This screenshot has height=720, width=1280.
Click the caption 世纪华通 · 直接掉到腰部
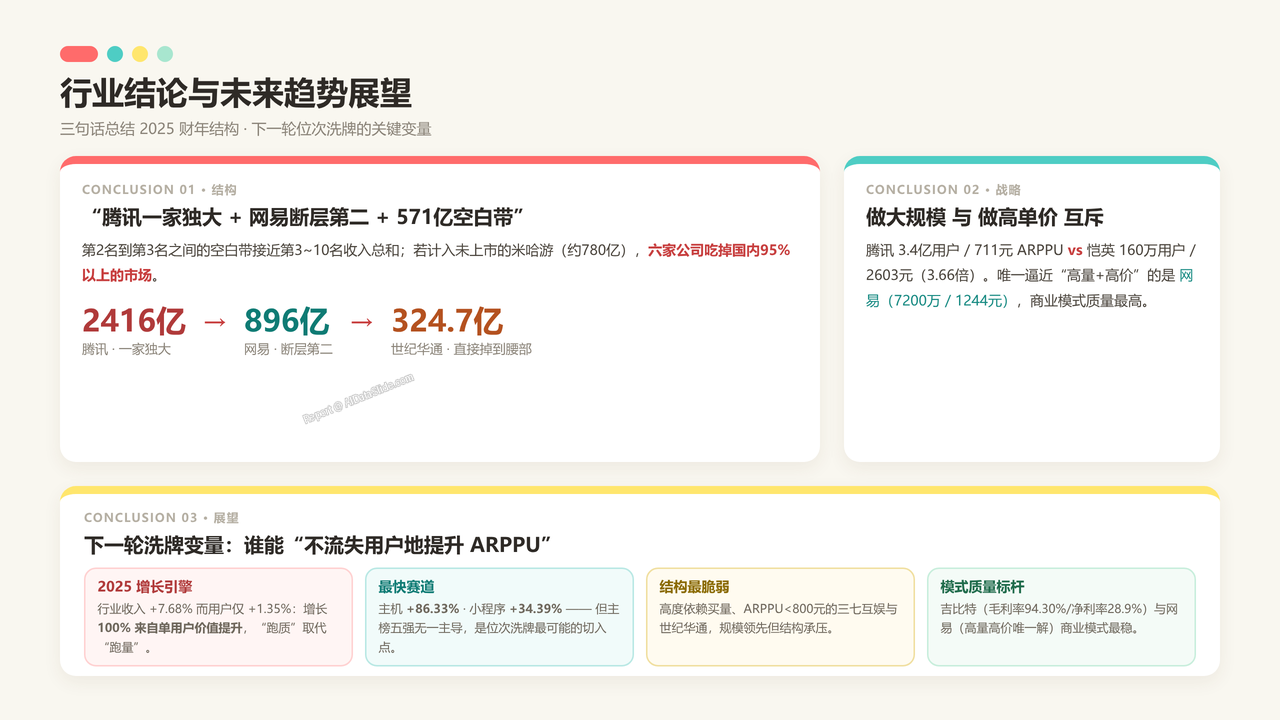coord(461,350)
